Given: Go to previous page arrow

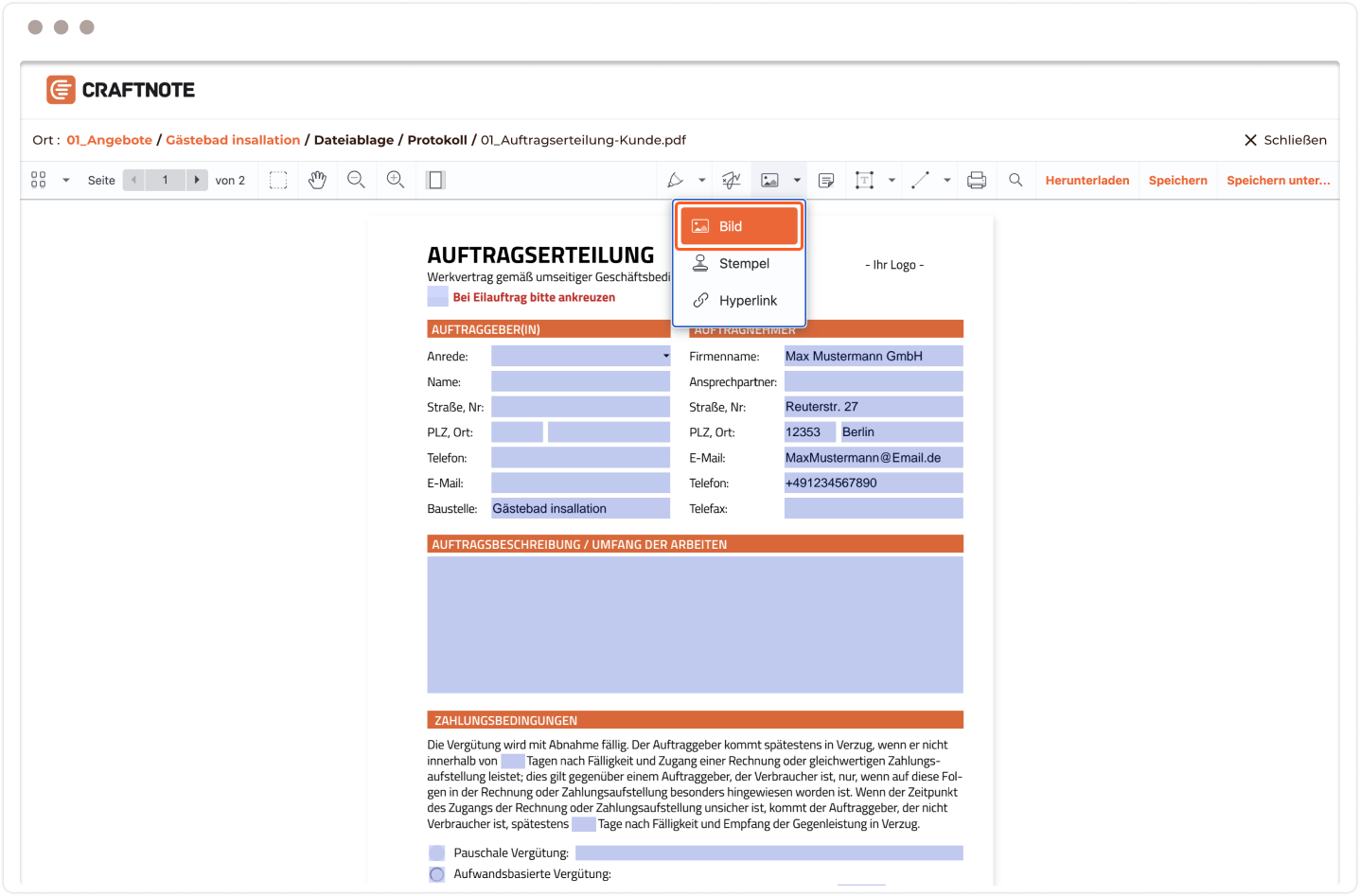Looking at the screenshot, I should [x=134, y=180].
